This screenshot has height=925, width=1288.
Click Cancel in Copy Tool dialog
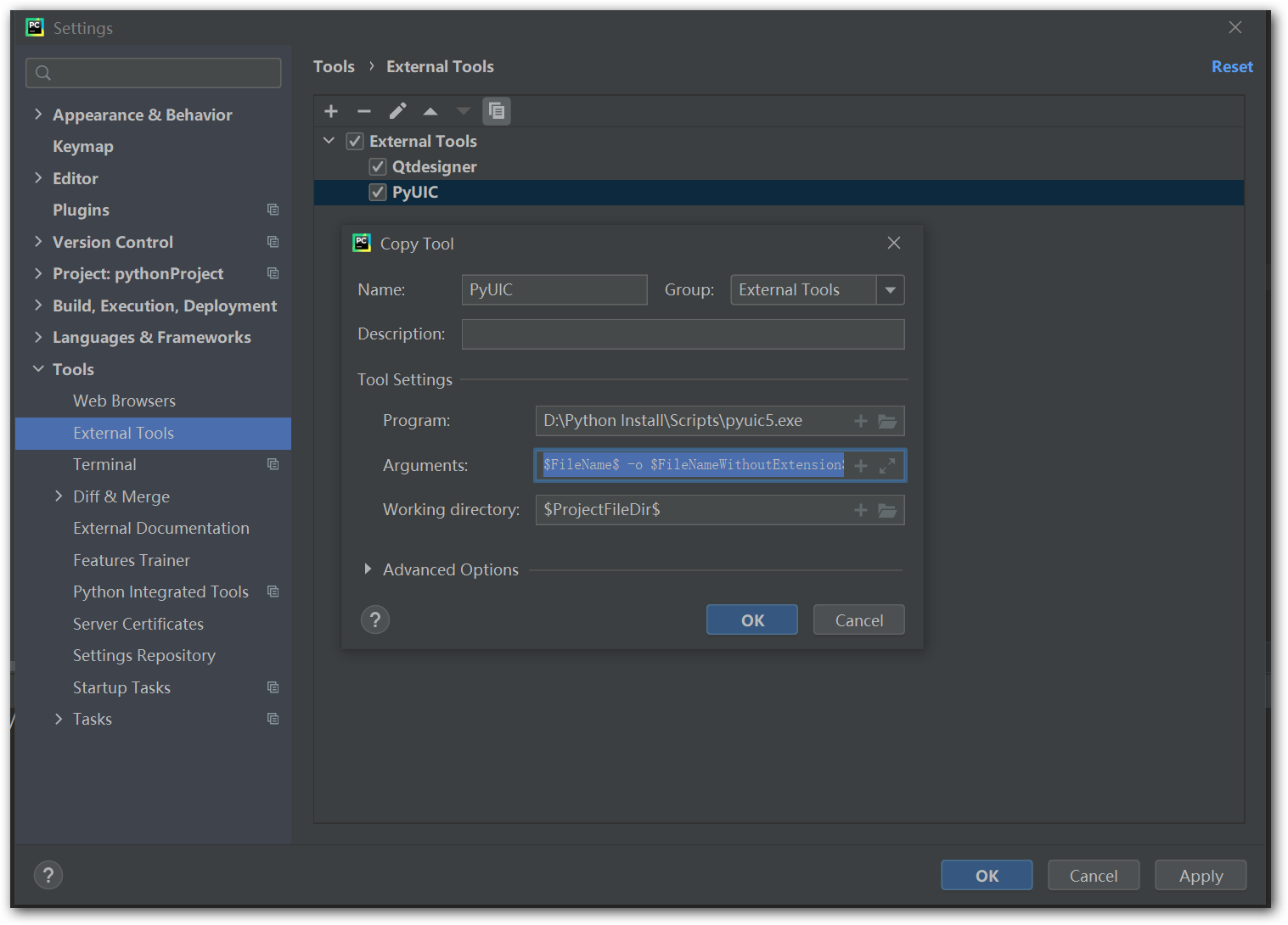point(859,619)
